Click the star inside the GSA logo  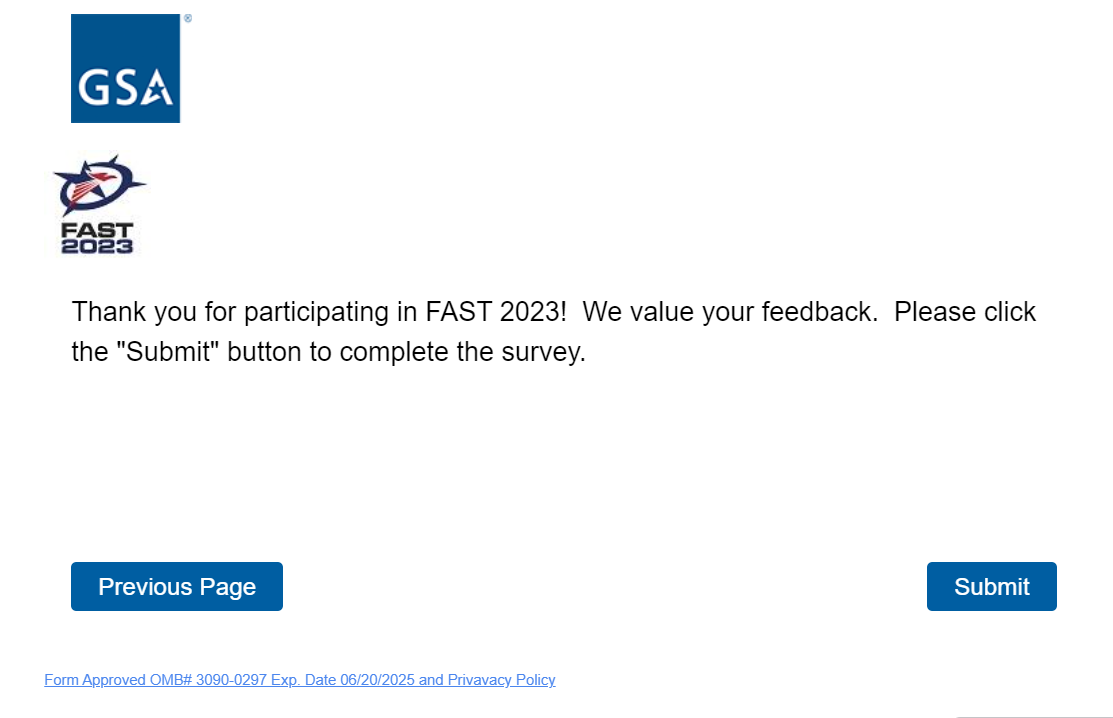pyautogui.click(x=157, y=90)
